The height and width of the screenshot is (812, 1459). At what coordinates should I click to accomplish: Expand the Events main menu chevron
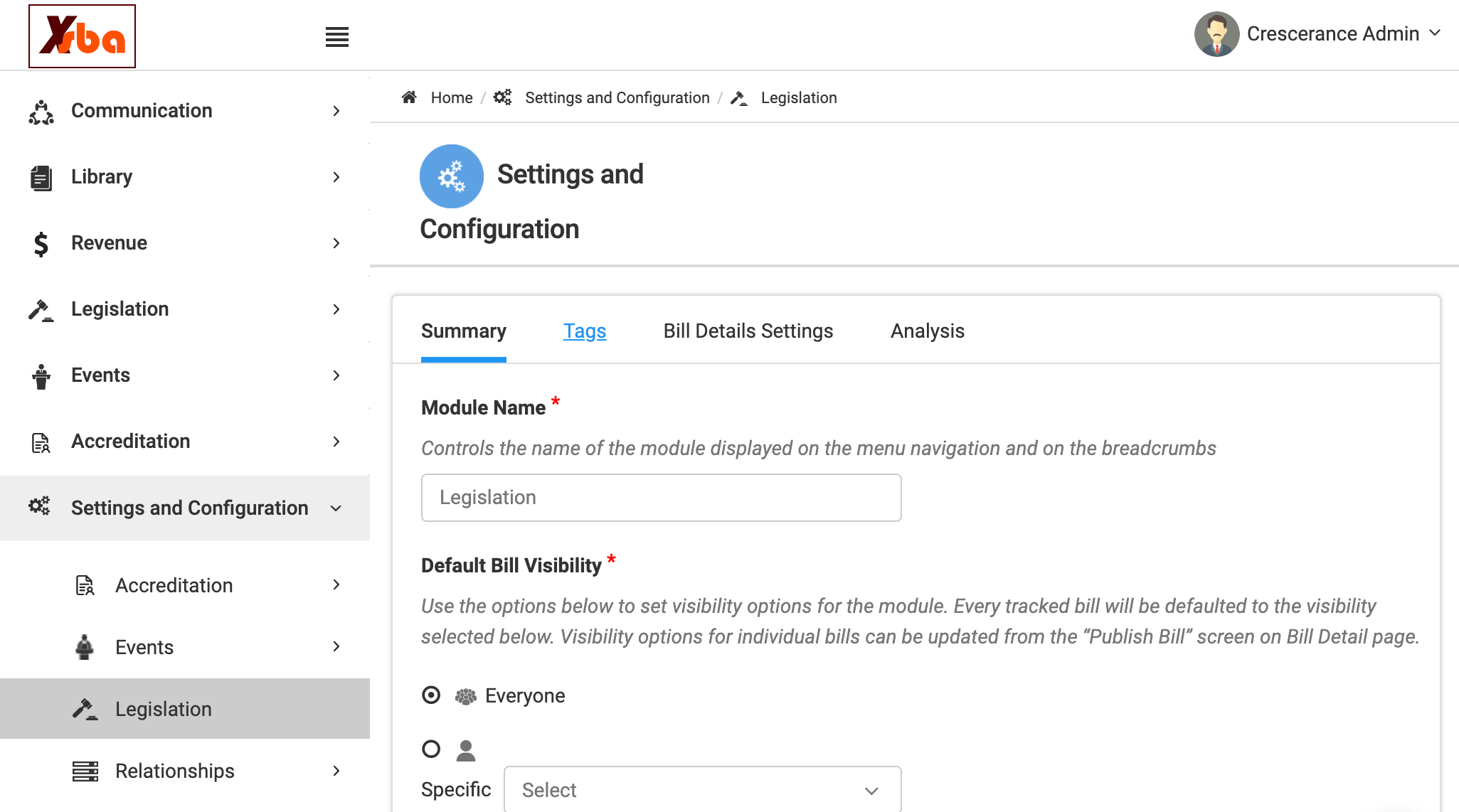point(336,375)
